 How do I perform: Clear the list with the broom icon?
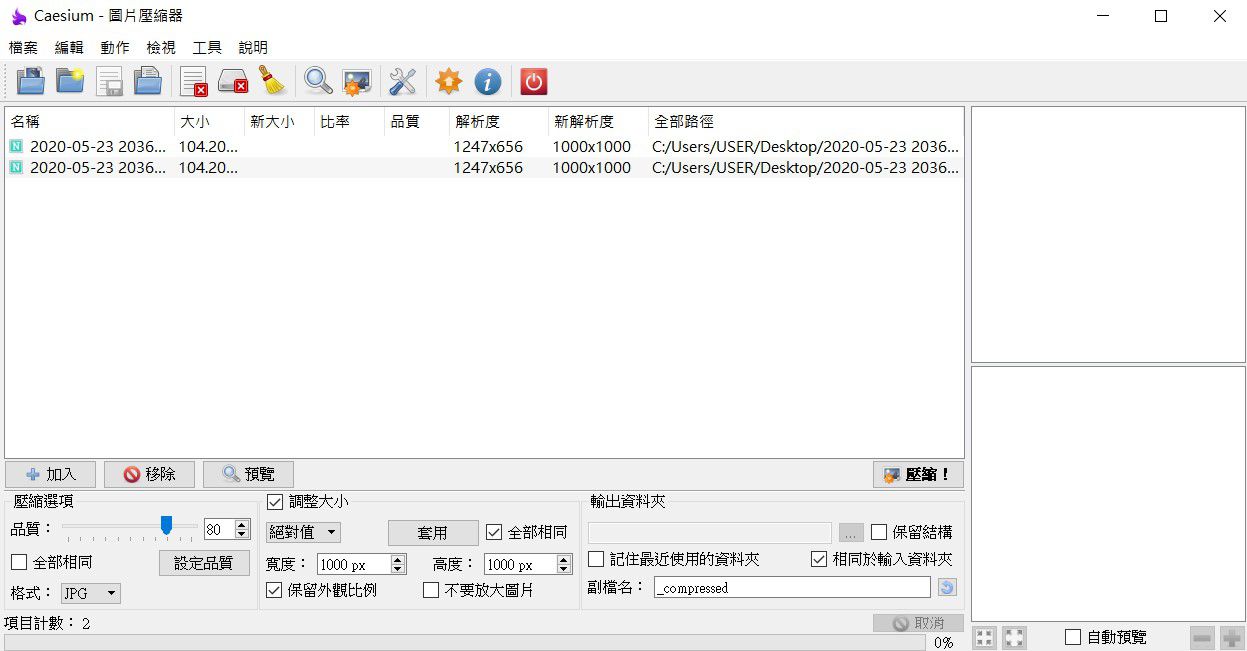click(x=272, y=81)
